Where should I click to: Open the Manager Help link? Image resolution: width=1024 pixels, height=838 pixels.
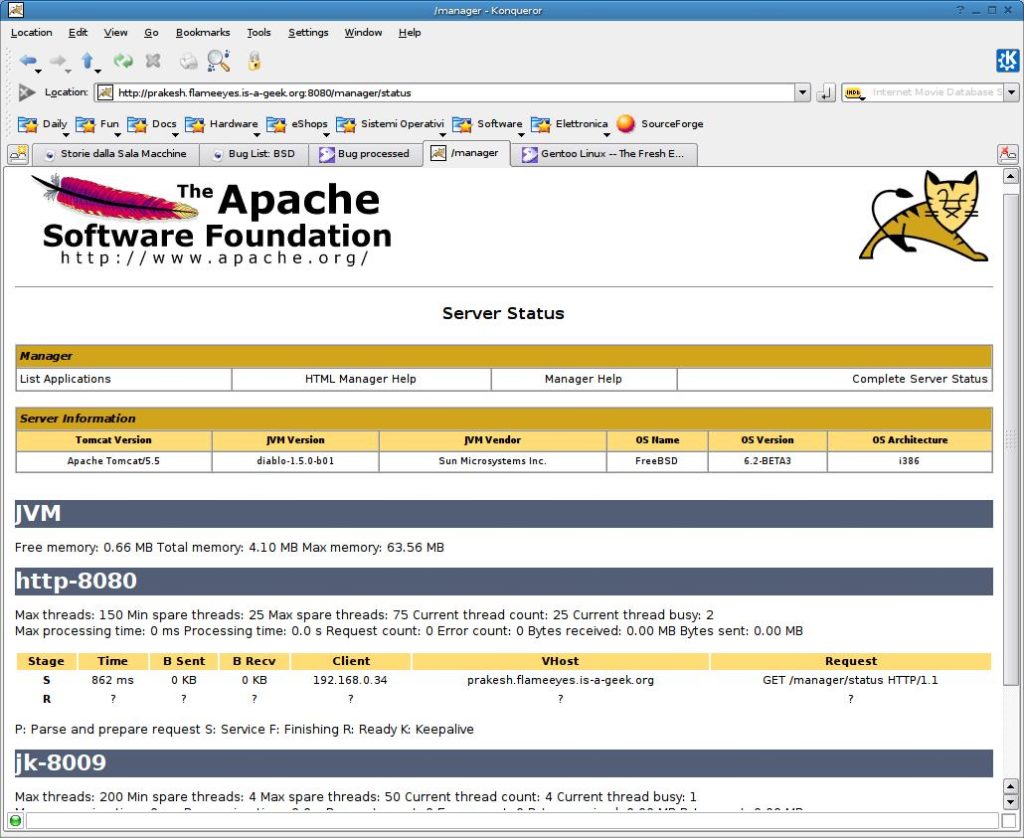point(583,379)
